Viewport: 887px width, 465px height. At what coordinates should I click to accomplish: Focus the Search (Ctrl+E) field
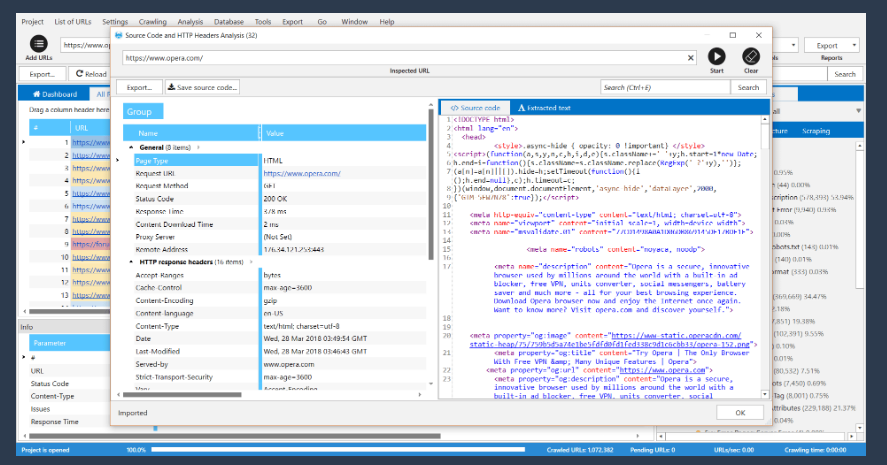[665, 87]
